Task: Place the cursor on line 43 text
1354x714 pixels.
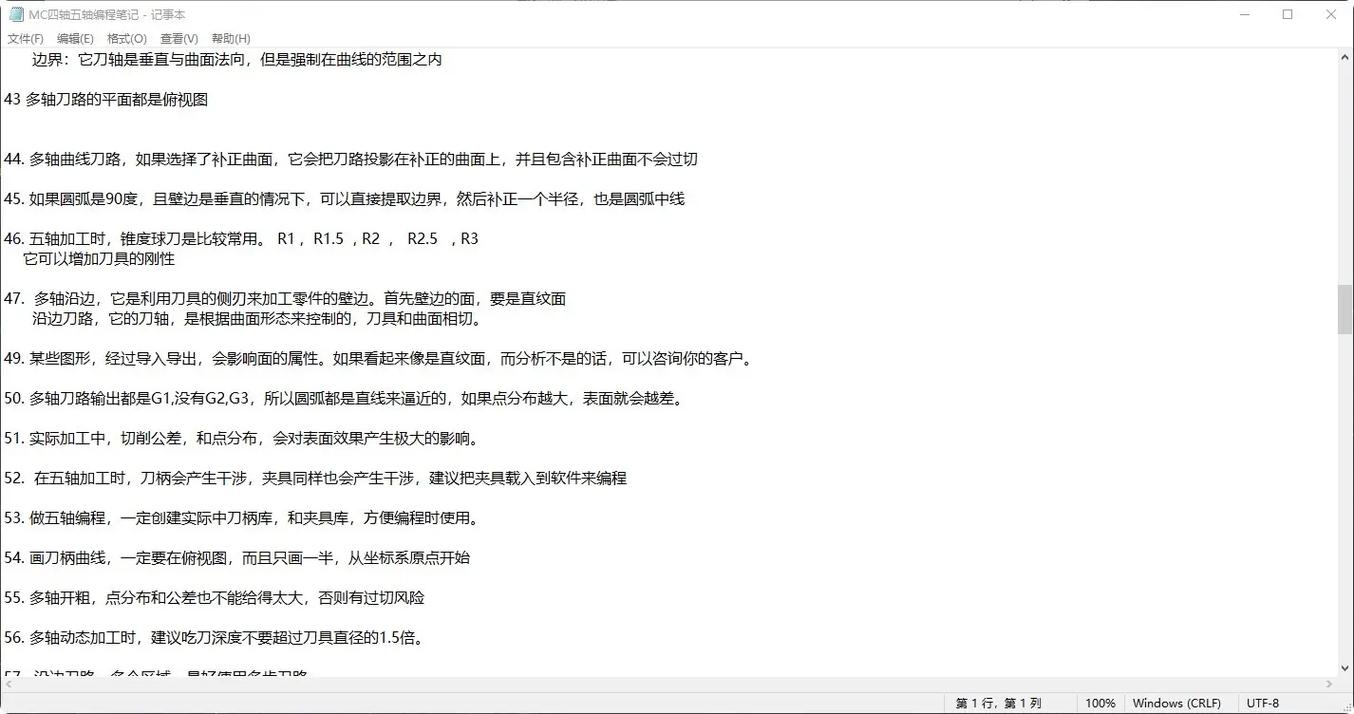Action: coord(105,99)
